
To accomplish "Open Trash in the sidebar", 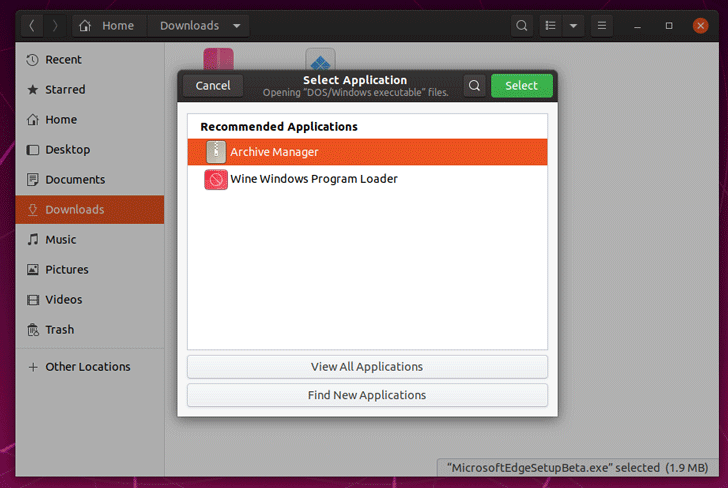I will [x=90, y=330].
